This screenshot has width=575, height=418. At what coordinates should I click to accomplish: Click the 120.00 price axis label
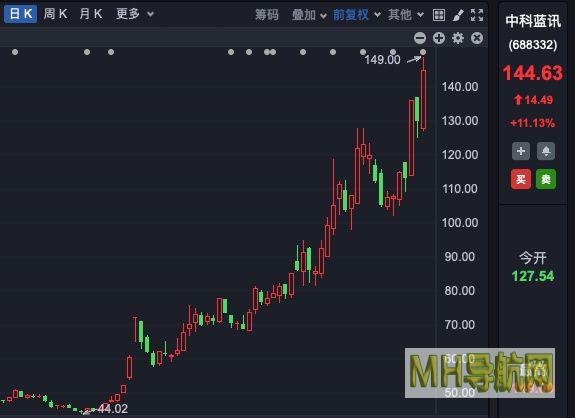click(460, 154)
